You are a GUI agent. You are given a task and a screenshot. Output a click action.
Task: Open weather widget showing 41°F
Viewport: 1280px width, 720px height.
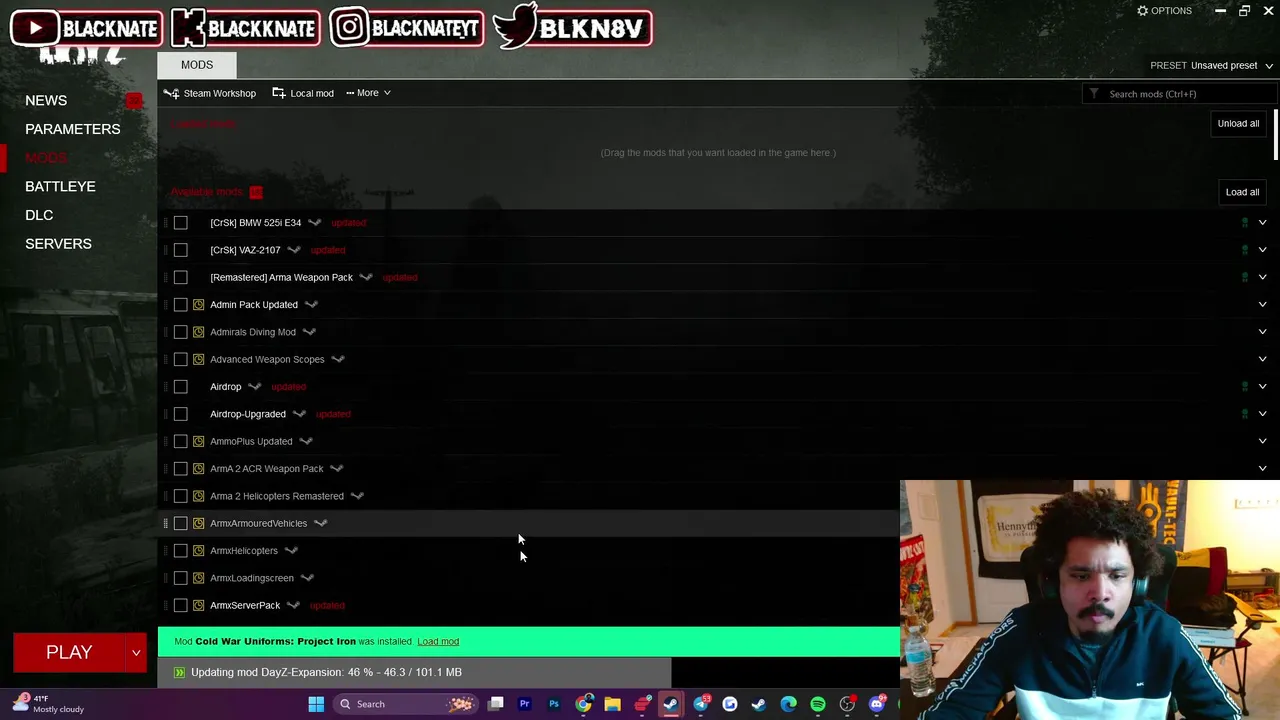tap(48, 704)
